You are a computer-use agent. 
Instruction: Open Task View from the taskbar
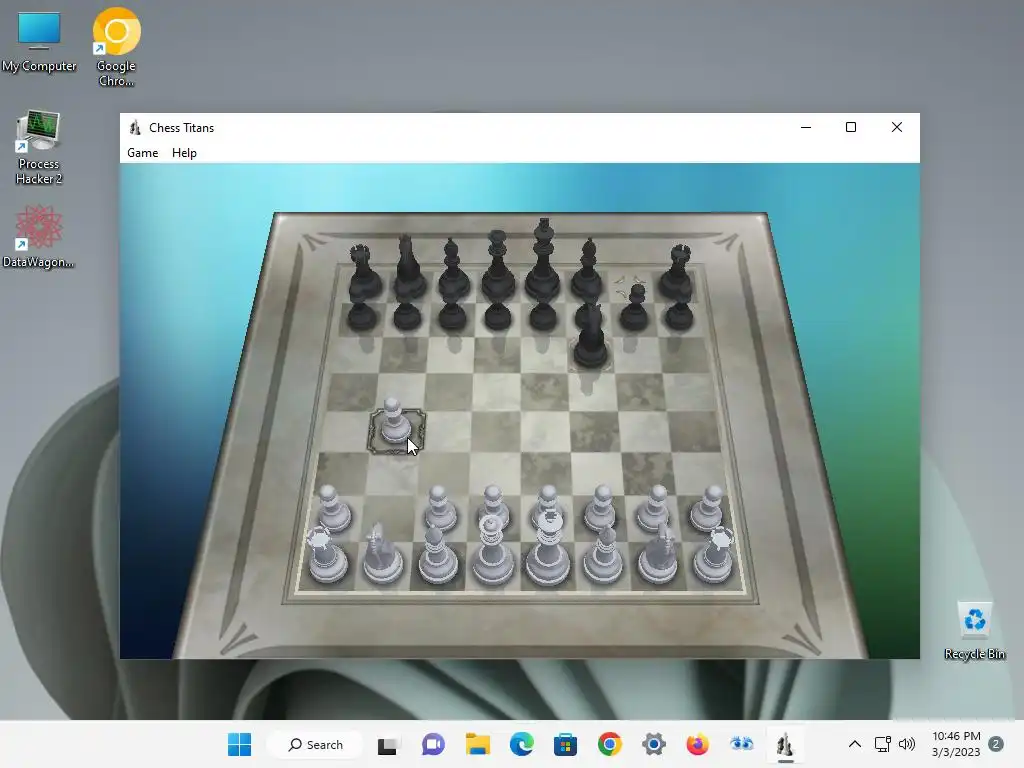[x=387, y=744]
